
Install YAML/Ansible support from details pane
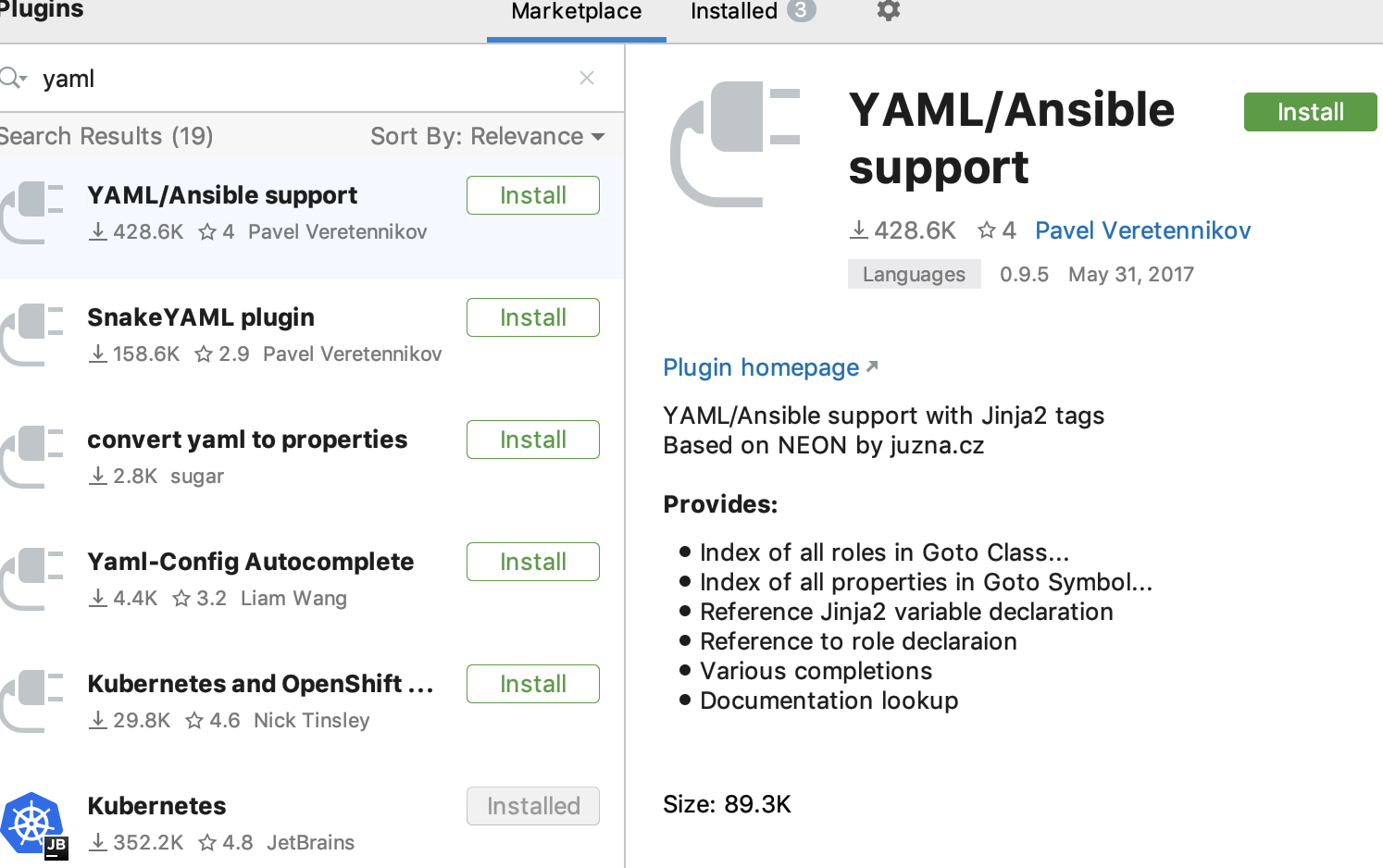(1310, 111)
